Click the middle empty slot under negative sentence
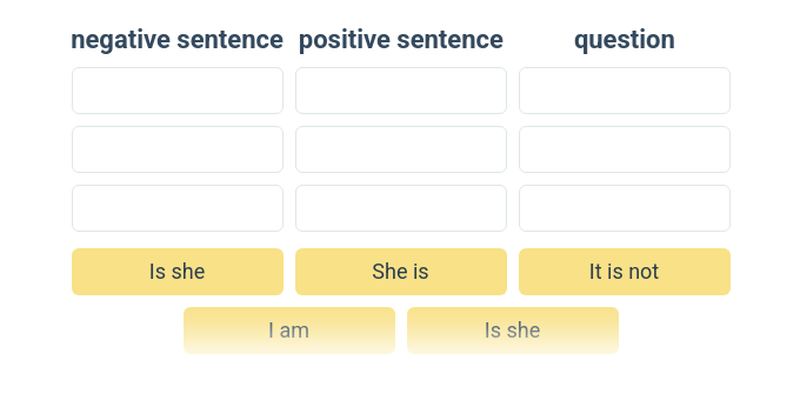 tap(177, 149)
